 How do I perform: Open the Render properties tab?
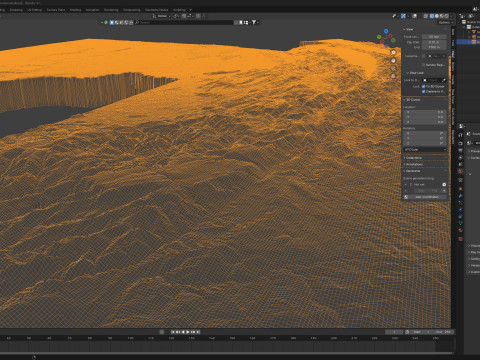point(460,143)
